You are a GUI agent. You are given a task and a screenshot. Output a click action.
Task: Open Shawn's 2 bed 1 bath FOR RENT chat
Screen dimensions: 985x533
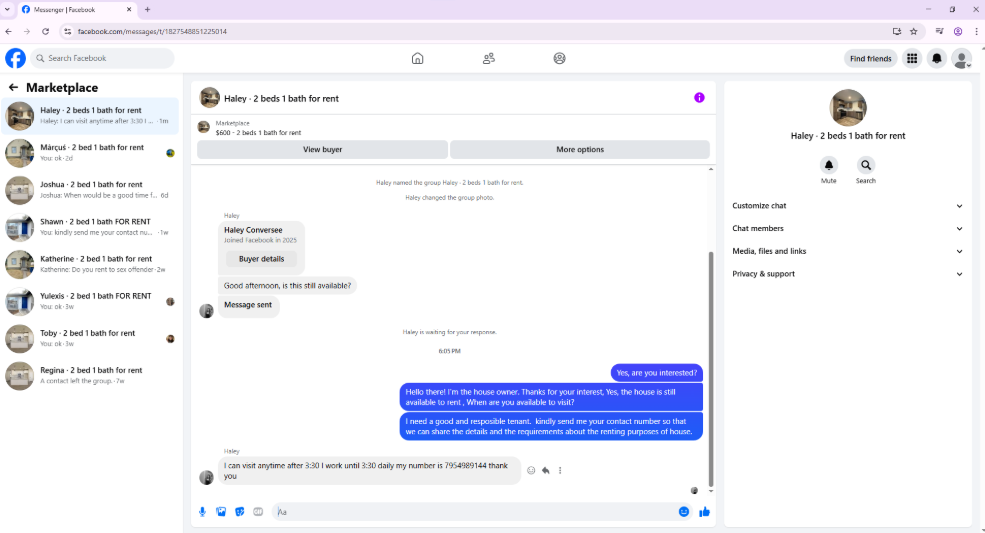tap(90, 227)
